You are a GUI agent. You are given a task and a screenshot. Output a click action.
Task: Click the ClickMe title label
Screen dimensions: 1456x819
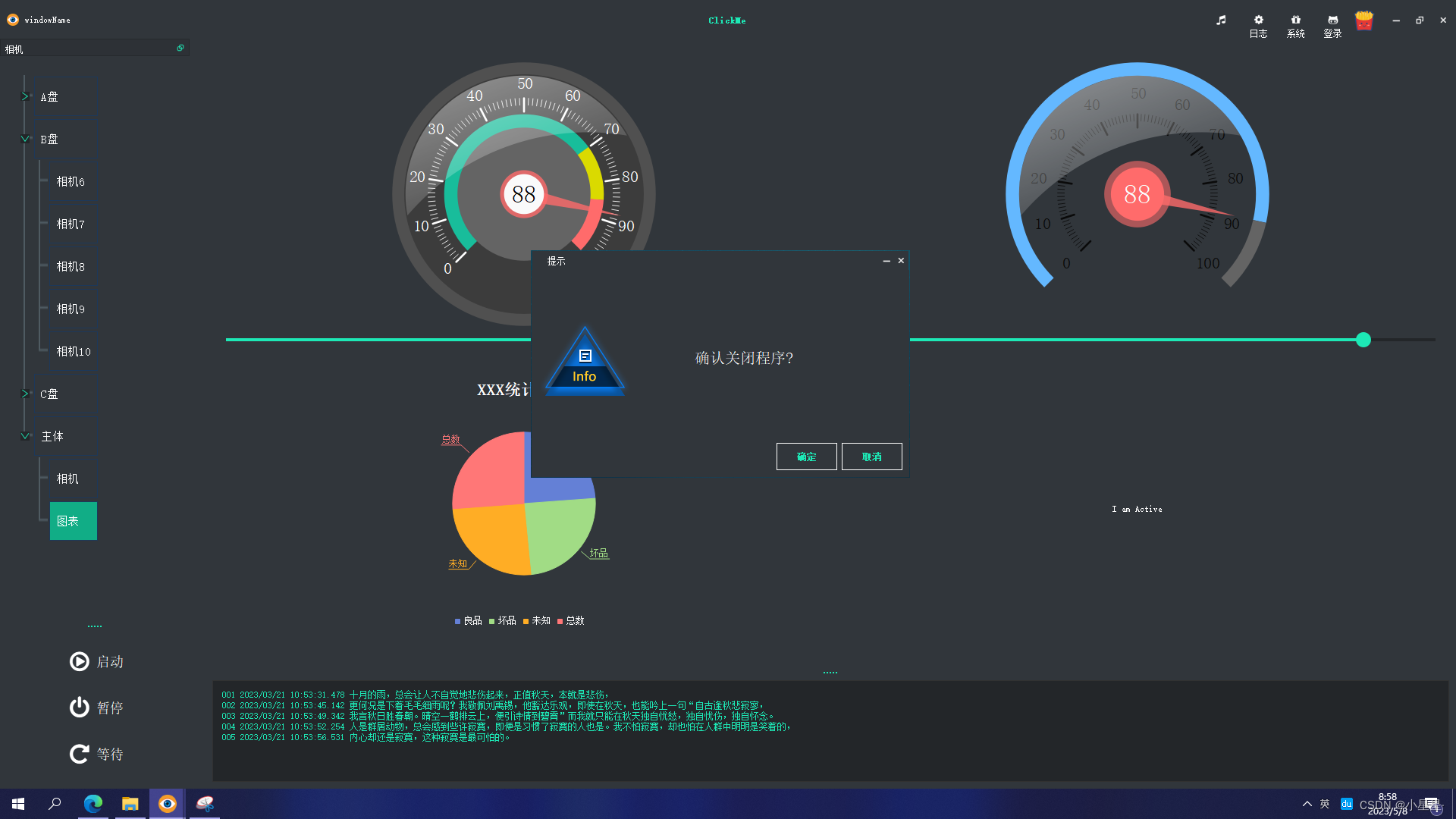[x=726, y=20]
